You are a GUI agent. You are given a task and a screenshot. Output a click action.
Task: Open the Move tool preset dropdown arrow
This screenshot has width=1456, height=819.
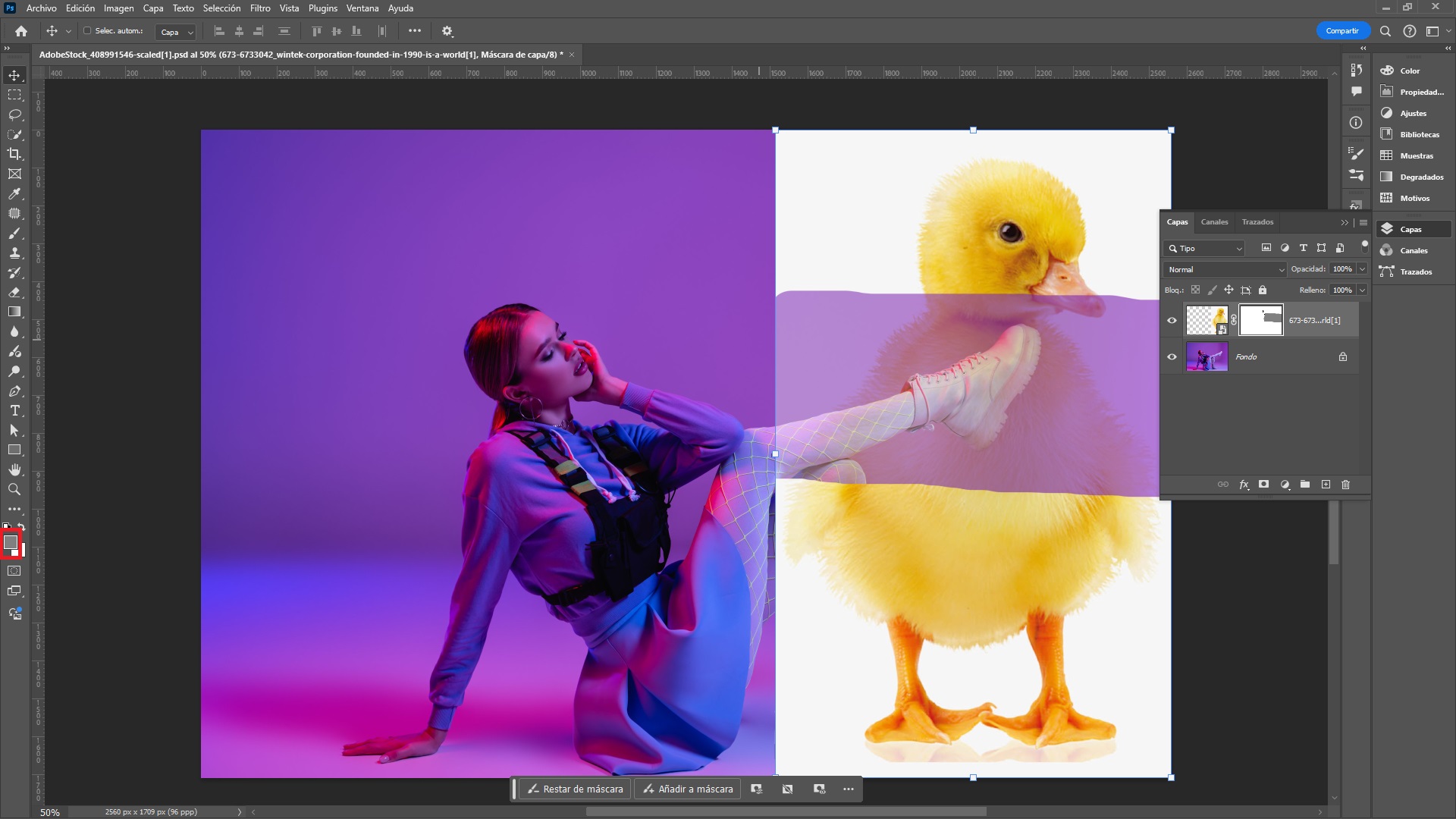point(68,31)
